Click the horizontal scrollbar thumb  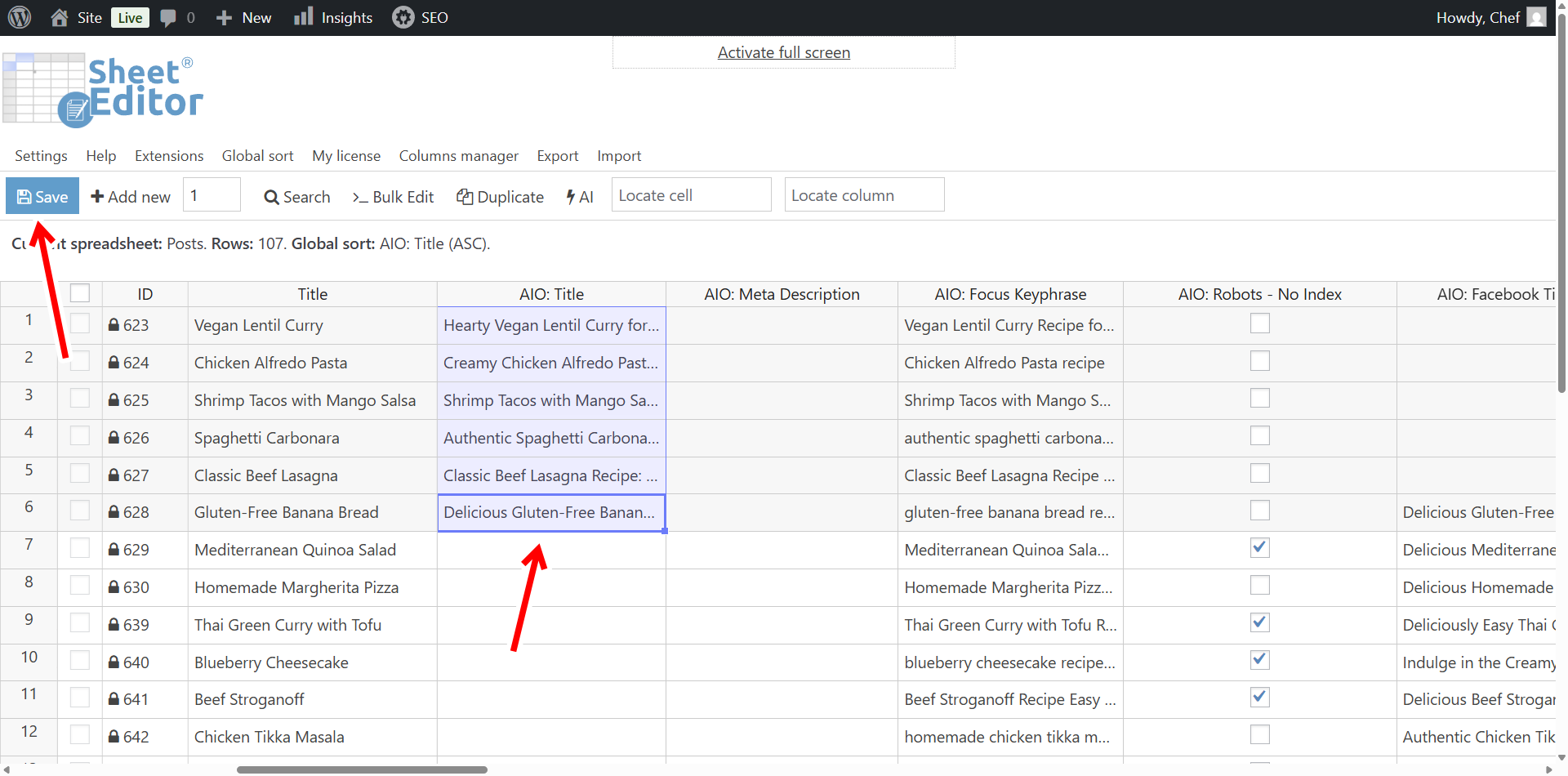click(x=362, y=769)
